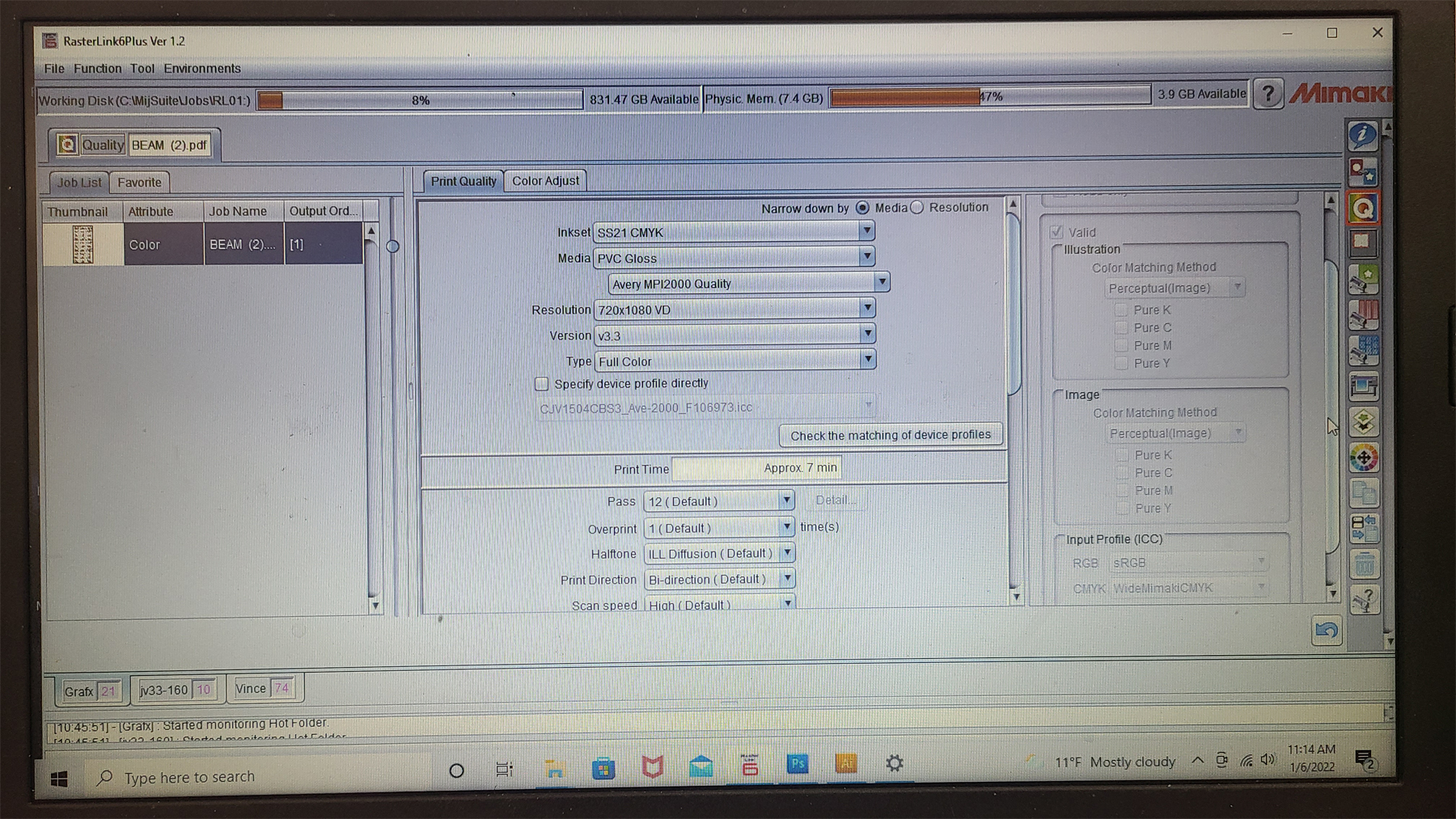The height and width of the screenshot is (819, 1456).
Task: Open the Mail app on the taskbar
Action: click(700, 766)
